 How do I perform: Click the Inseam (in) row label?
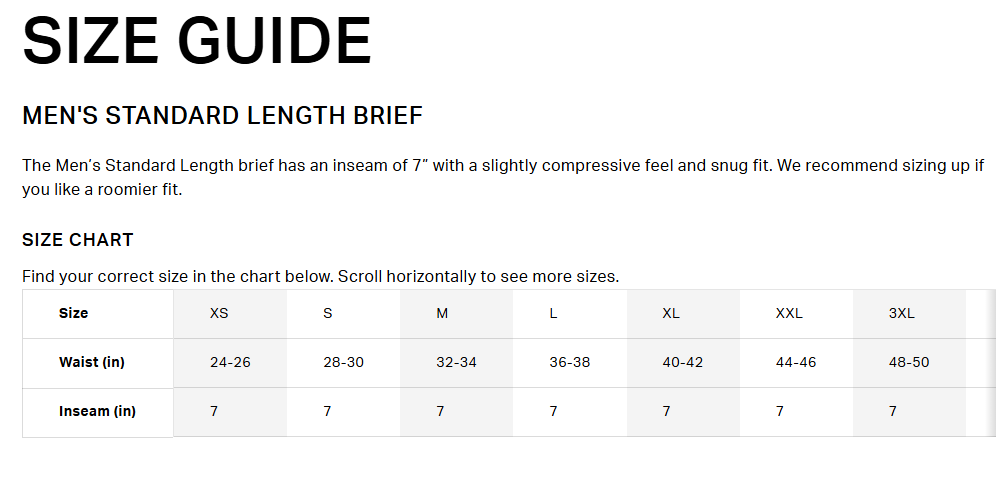click(97, 411)
